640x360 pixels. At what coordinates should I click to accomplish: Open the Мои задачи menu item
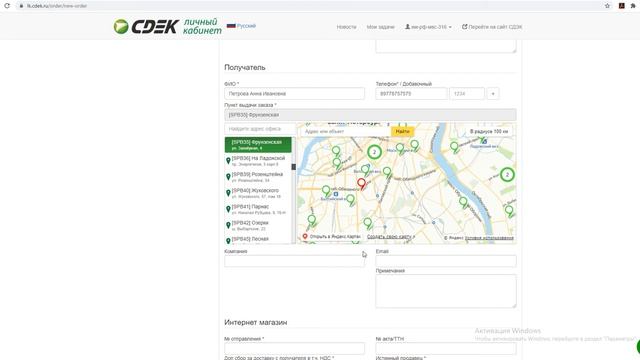pyautogui.click(x=380, y=27)
